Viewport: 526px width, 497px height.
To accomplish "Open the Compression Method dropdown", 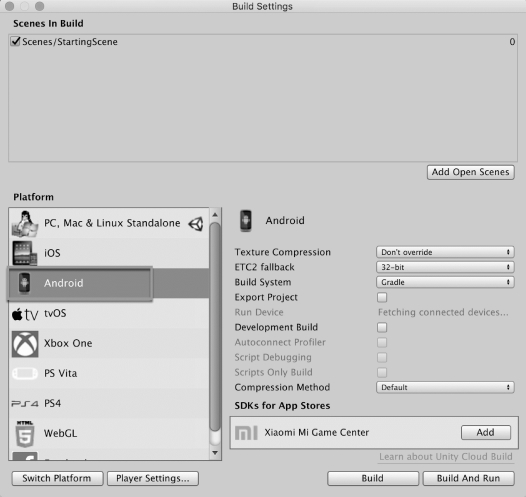I will (445, 387).
